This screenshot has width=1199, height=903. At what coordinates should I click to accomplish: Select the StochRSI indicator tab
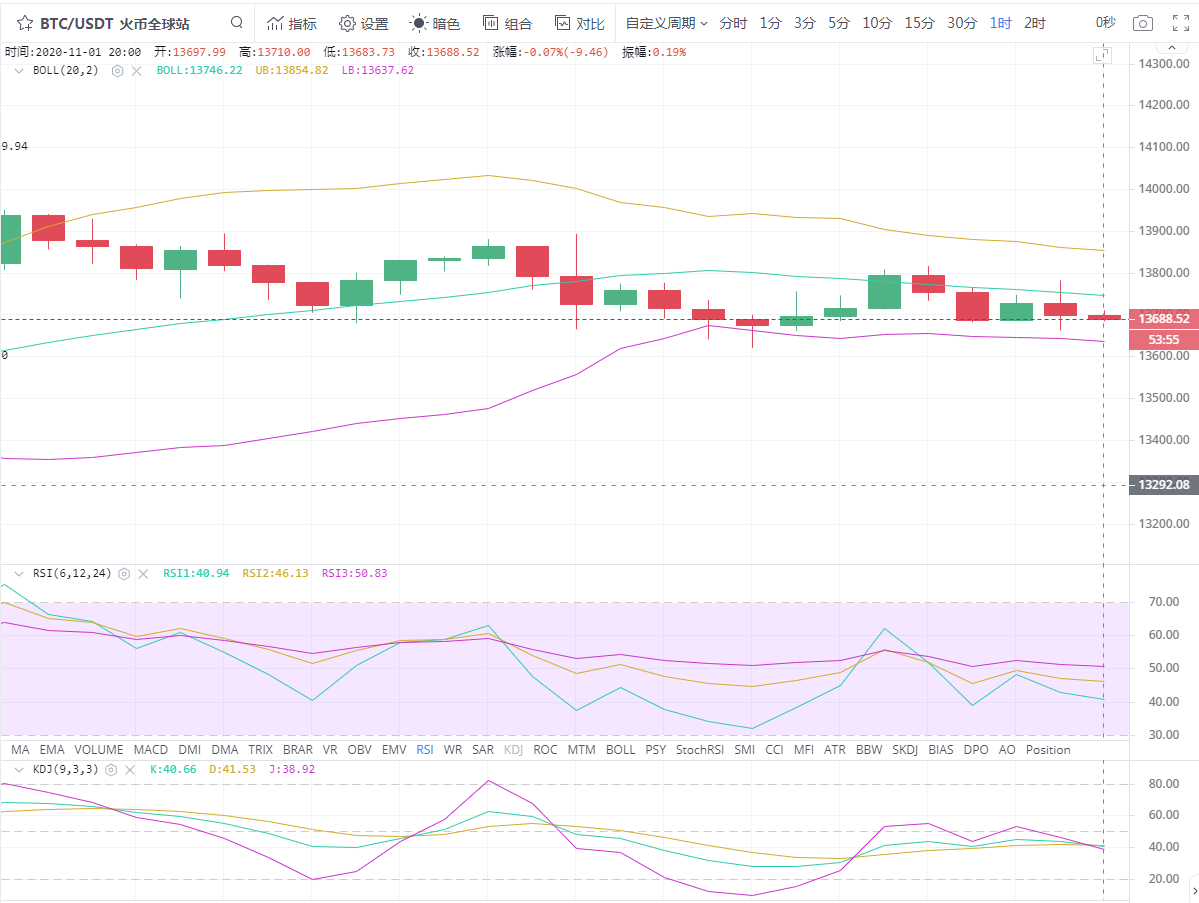point(700,749)
